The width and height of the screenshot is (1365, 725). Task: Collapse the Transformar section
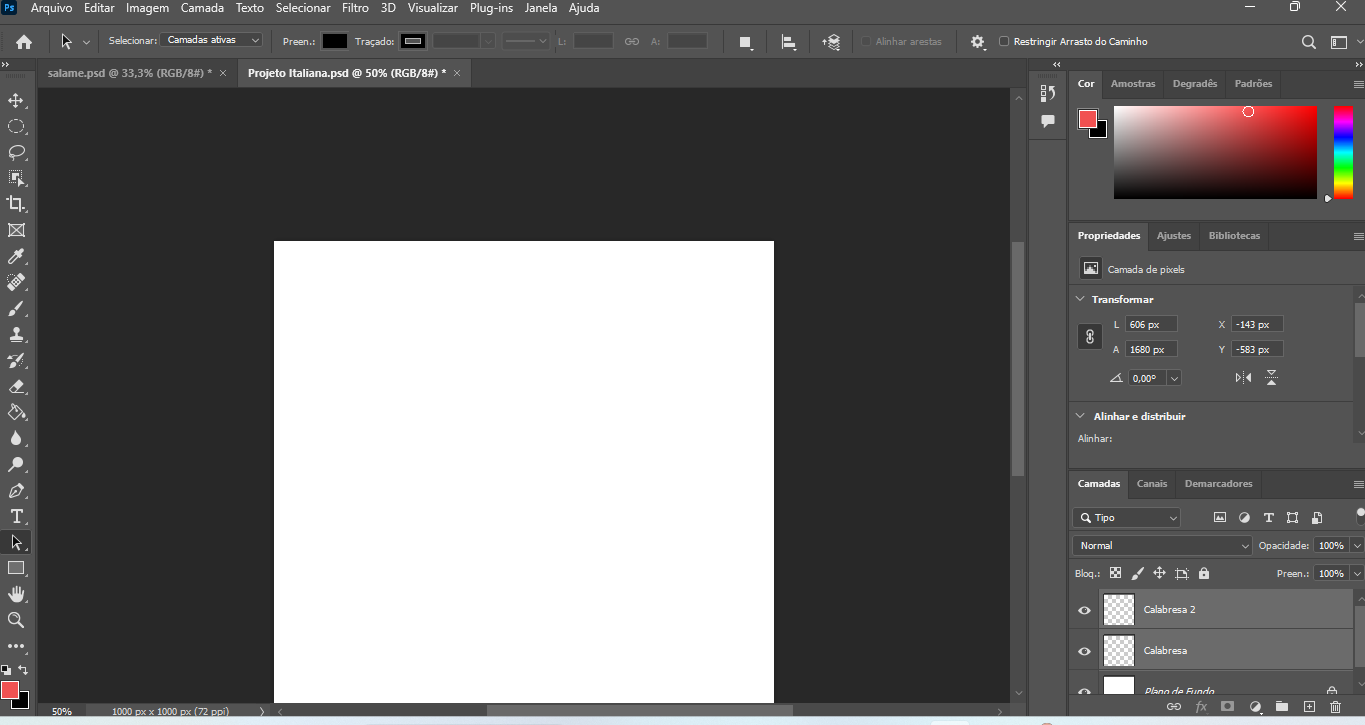1080,299
